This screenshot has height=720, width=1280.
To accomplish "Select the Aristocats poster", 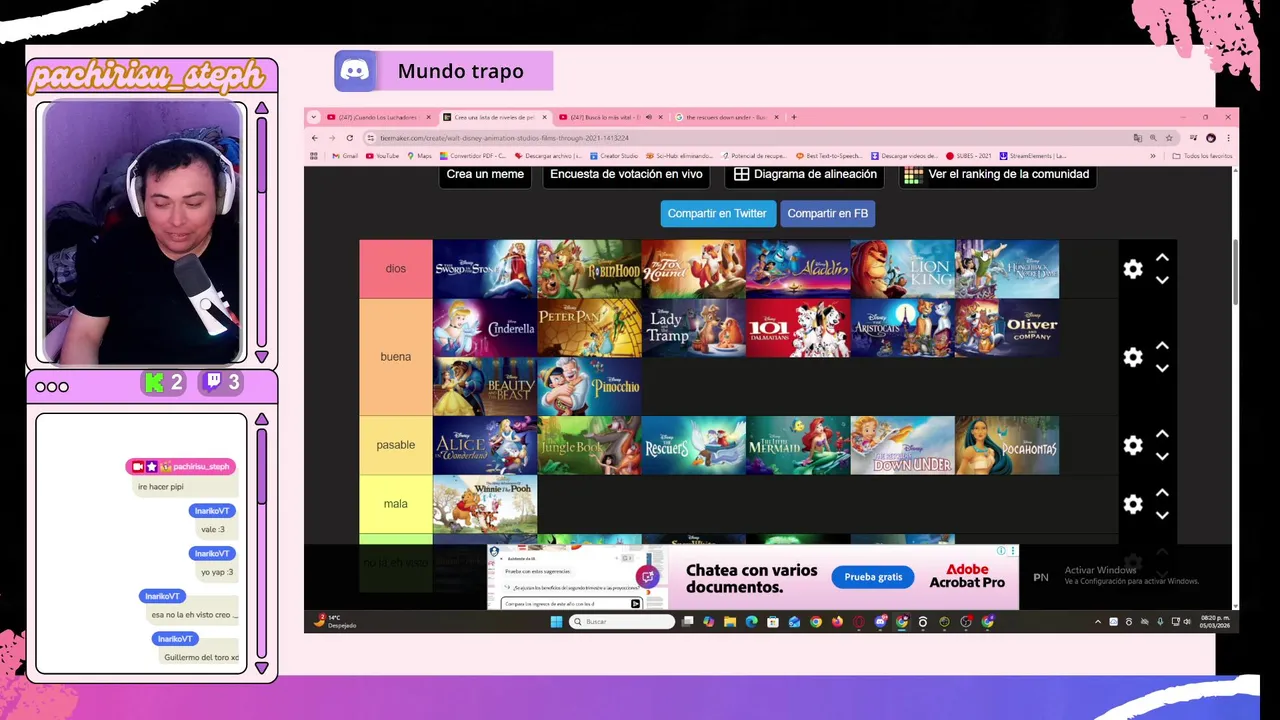I will (903, 328).
